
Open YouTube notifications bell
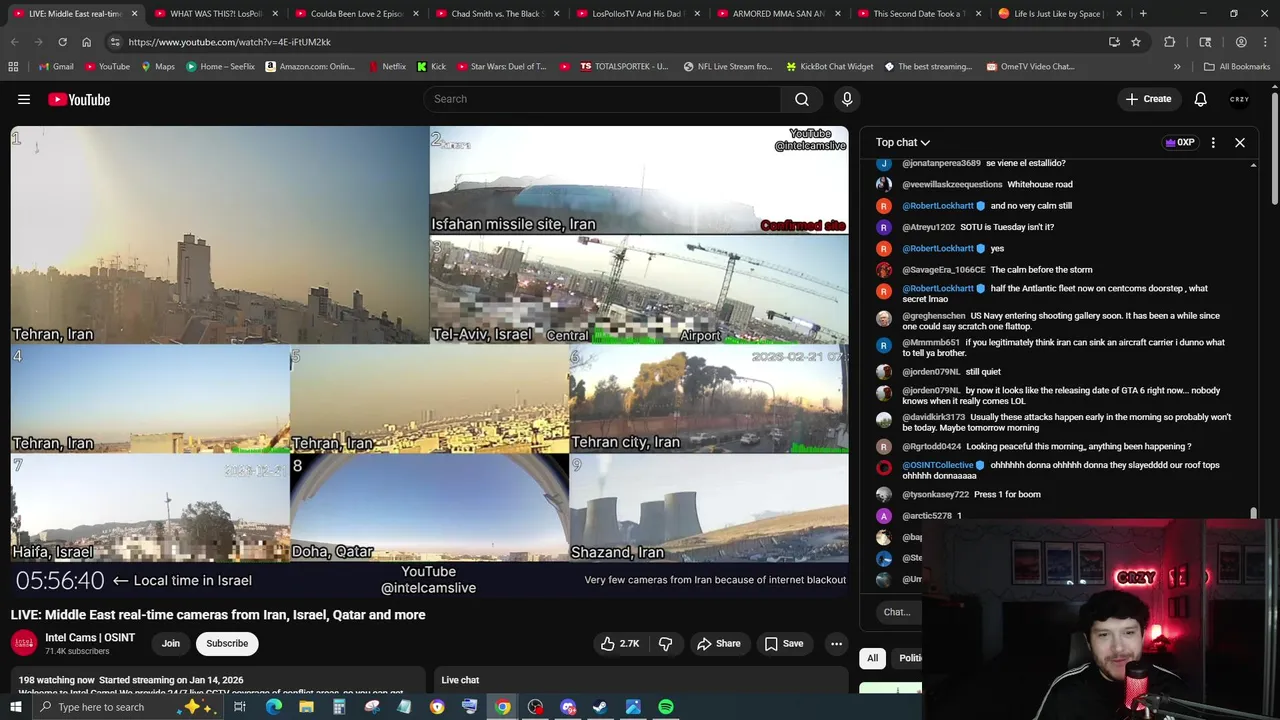coord(1200,99)
